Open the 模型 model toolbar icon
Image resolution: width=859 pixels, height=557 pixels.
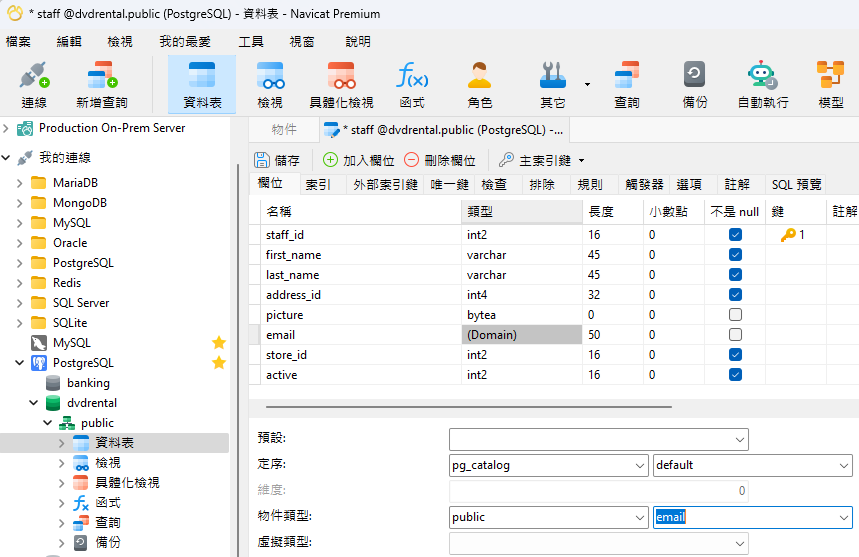click(x=831, y=85)
